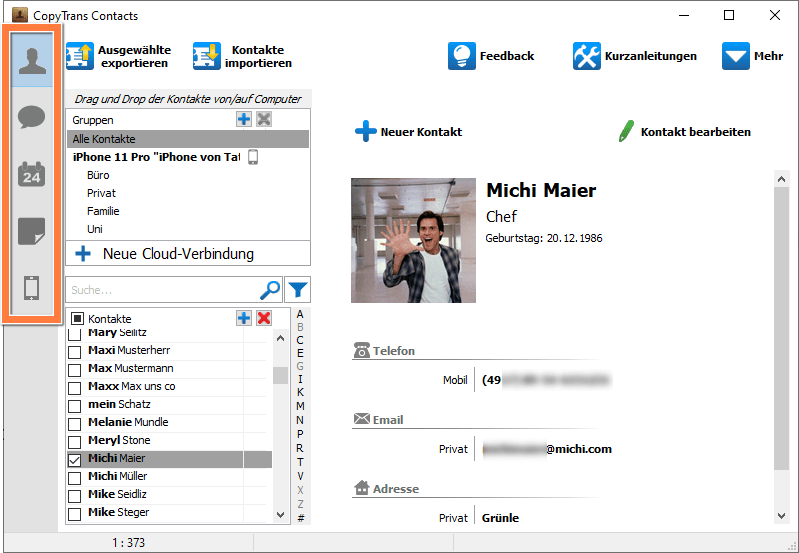Check the Maxx Max uns co checkbox
799x553 pixels.
click(x=74, y=388)
